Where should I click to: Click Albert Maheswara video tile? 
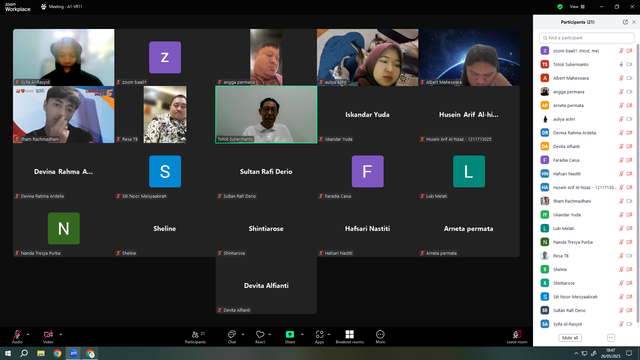coord(469,57)
